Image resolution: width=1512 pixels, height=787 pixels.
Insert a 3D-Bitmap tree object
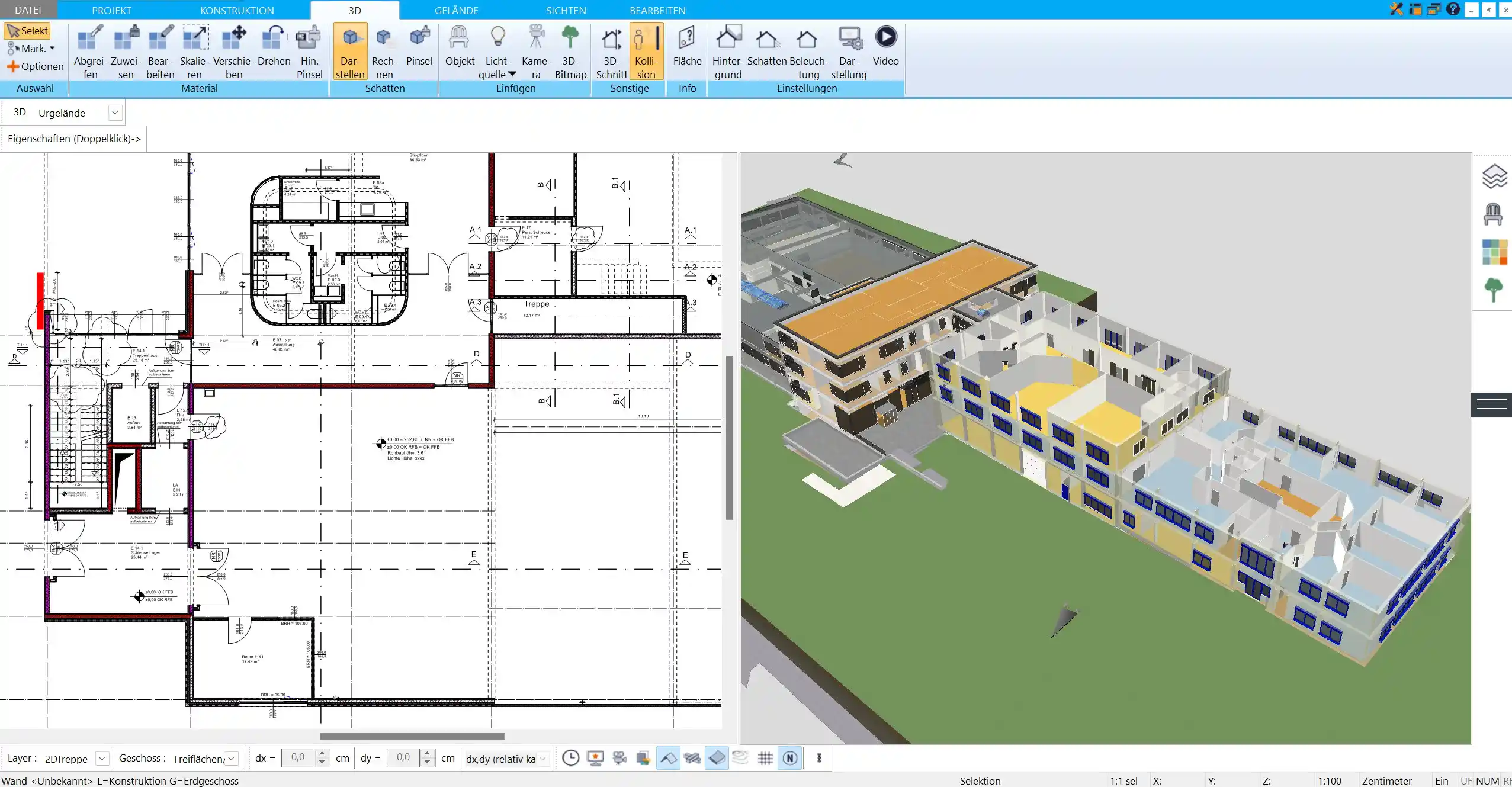[570, 52]
